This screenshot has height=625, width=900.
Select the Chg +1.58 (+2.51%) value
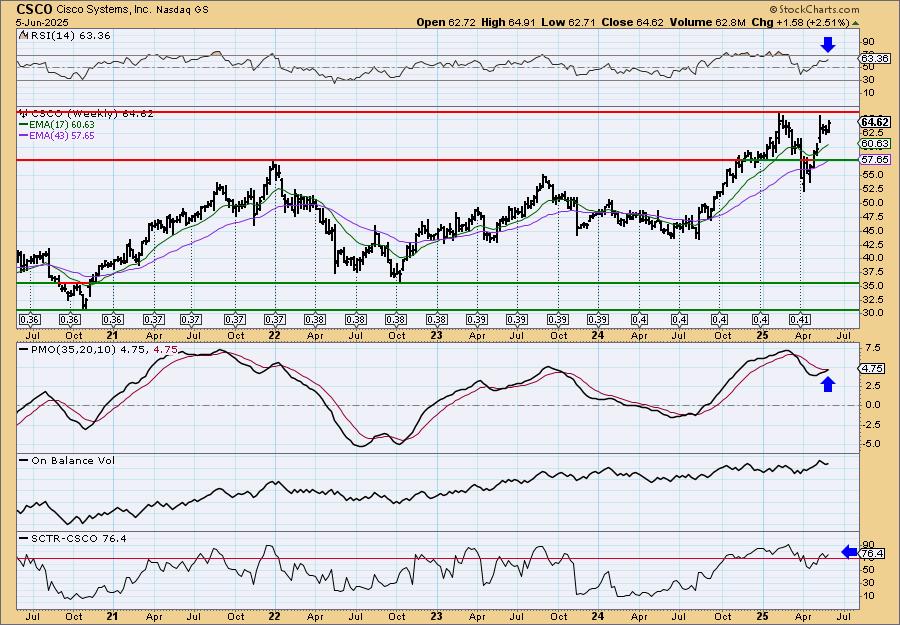[x=801, y=22]
